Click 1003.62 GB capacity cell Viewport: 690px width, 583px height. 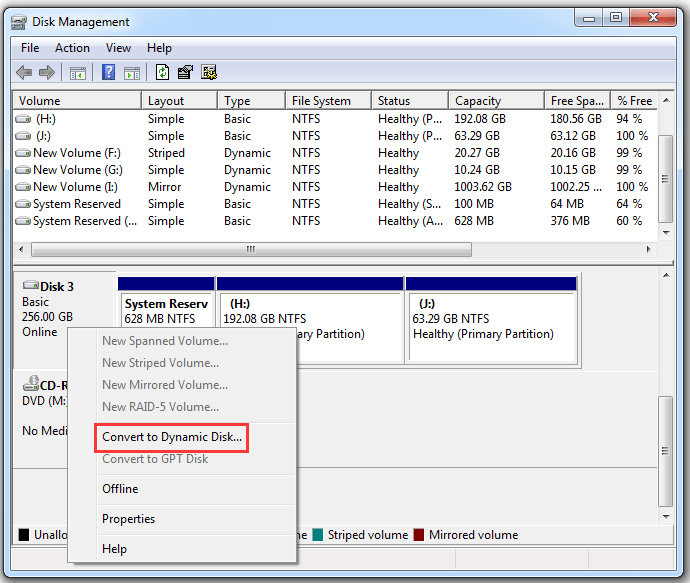pos(483,187)
